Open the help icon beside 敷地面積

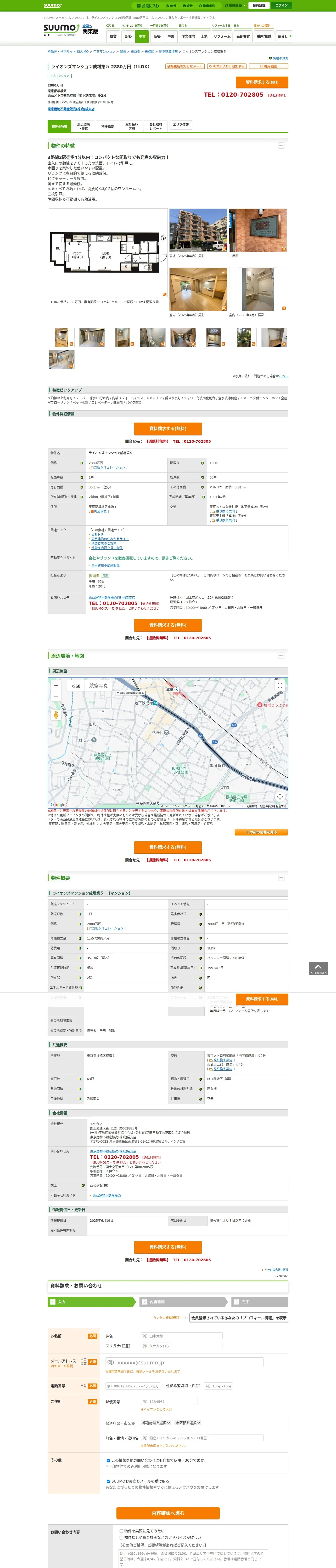point(79,1089)
